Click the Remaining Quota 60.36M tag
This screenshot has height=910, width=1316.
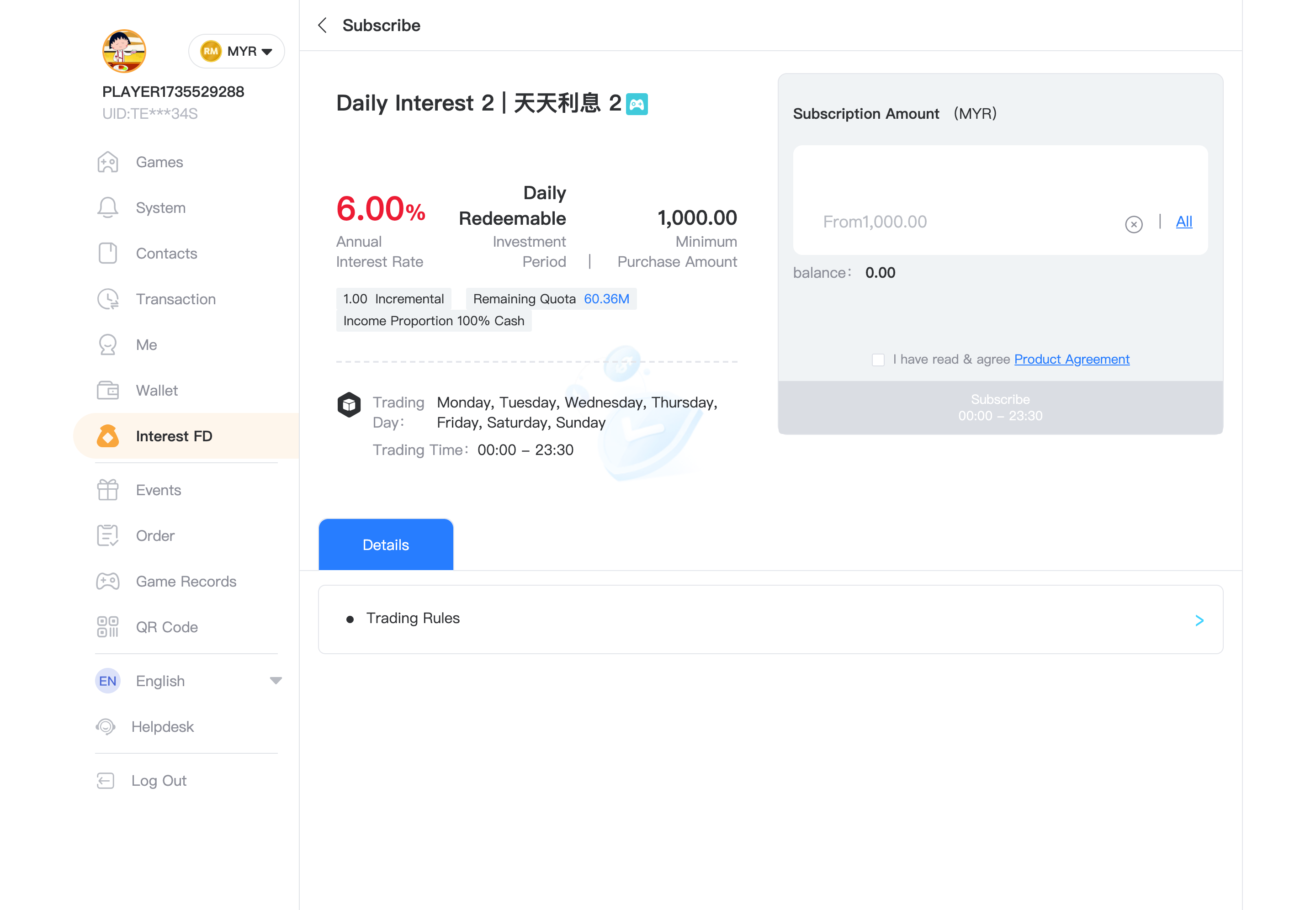click(552, 299)
